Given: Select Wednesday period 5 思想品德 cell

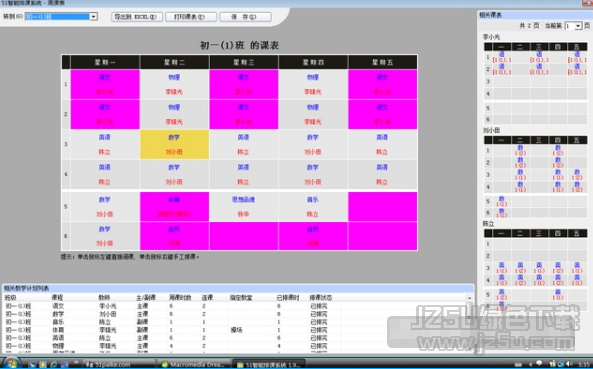Looking at the screenshot, I should click(244, 206).
